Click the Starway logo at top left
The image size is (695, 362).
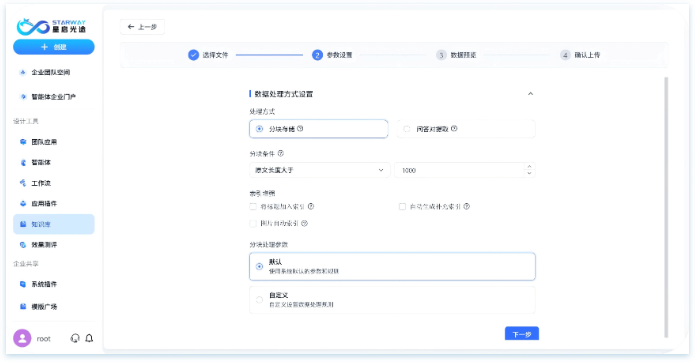[51, 26]
